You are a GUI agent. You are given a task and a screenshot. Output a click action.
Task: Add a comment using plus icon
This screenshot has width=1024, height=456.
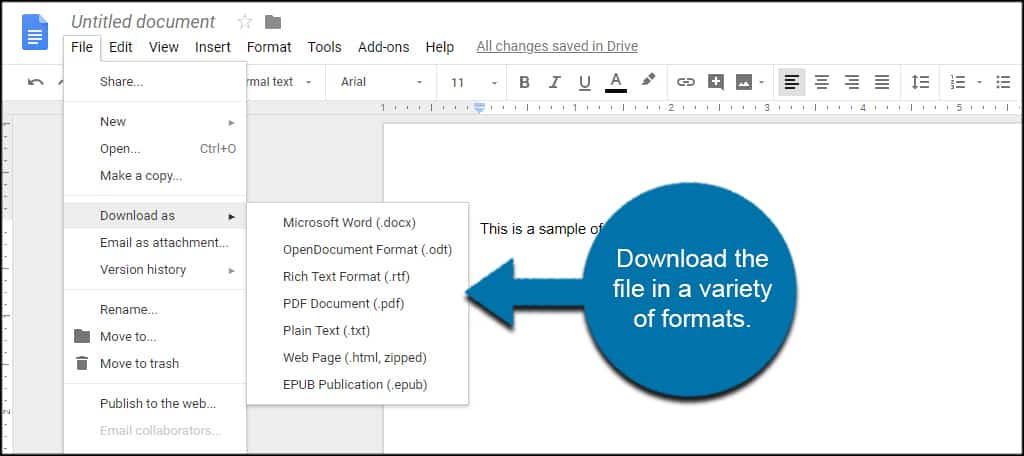coord(716,82)
